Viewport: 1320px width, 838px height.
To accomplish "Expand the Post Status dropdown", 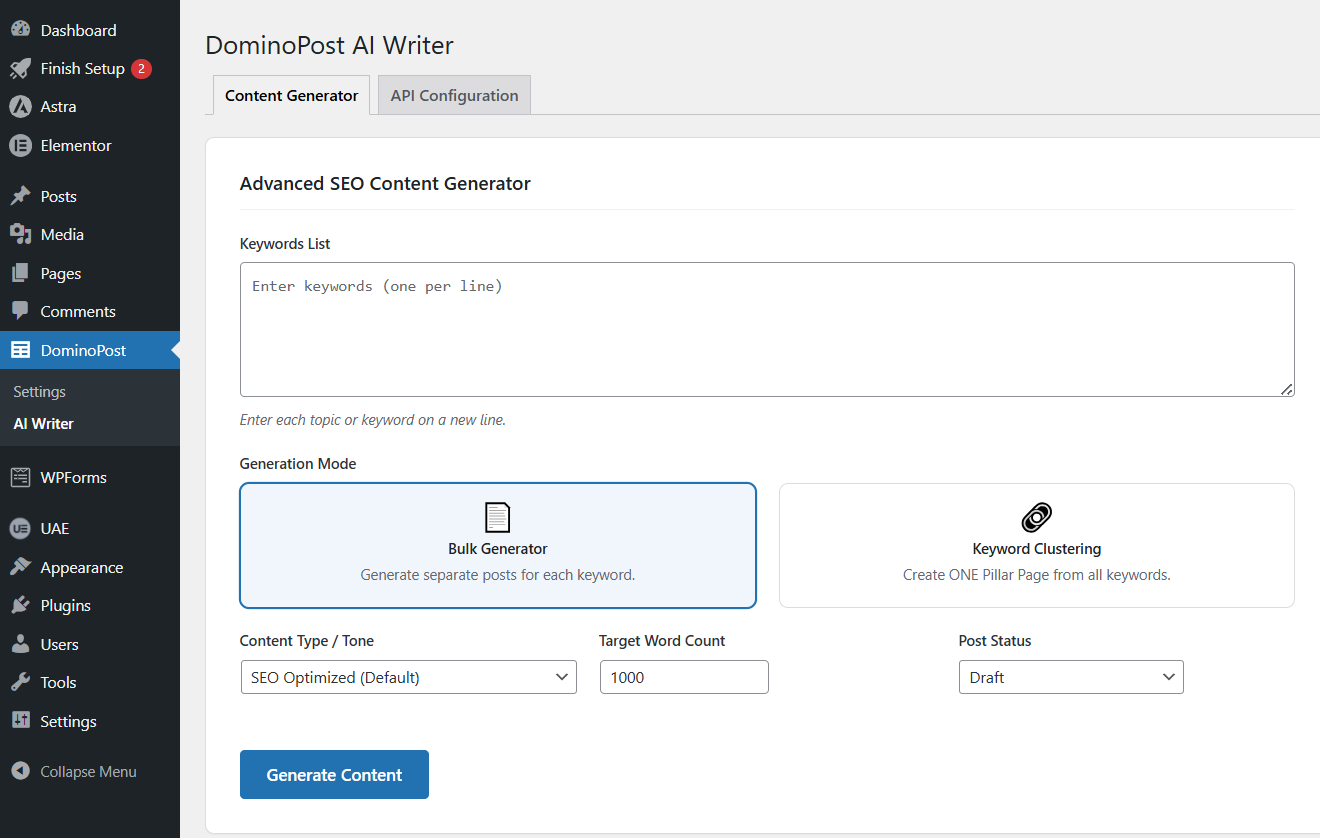I will [1070, 677].
